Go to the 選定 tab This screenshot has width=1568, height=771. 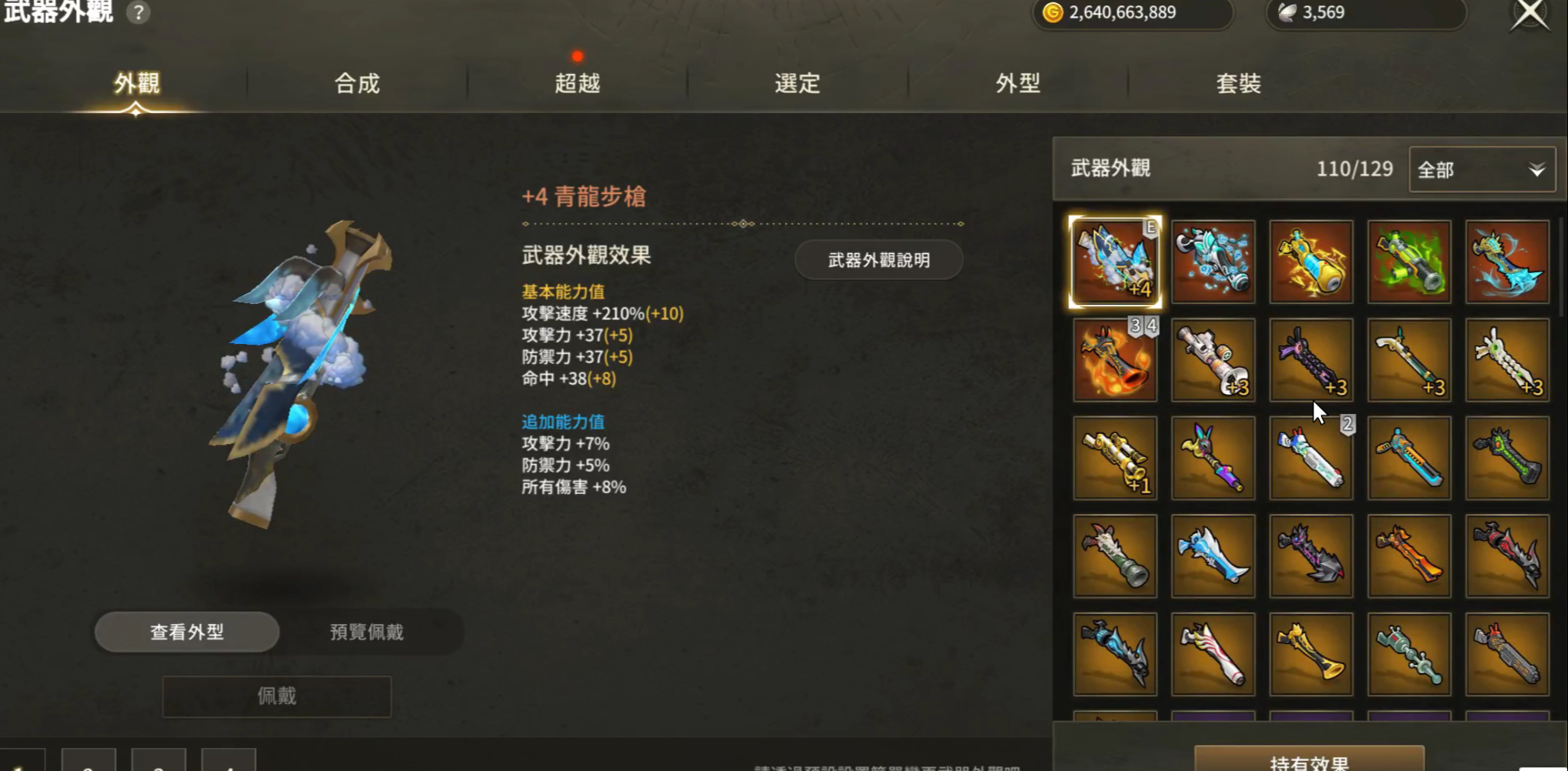point(797,83)
